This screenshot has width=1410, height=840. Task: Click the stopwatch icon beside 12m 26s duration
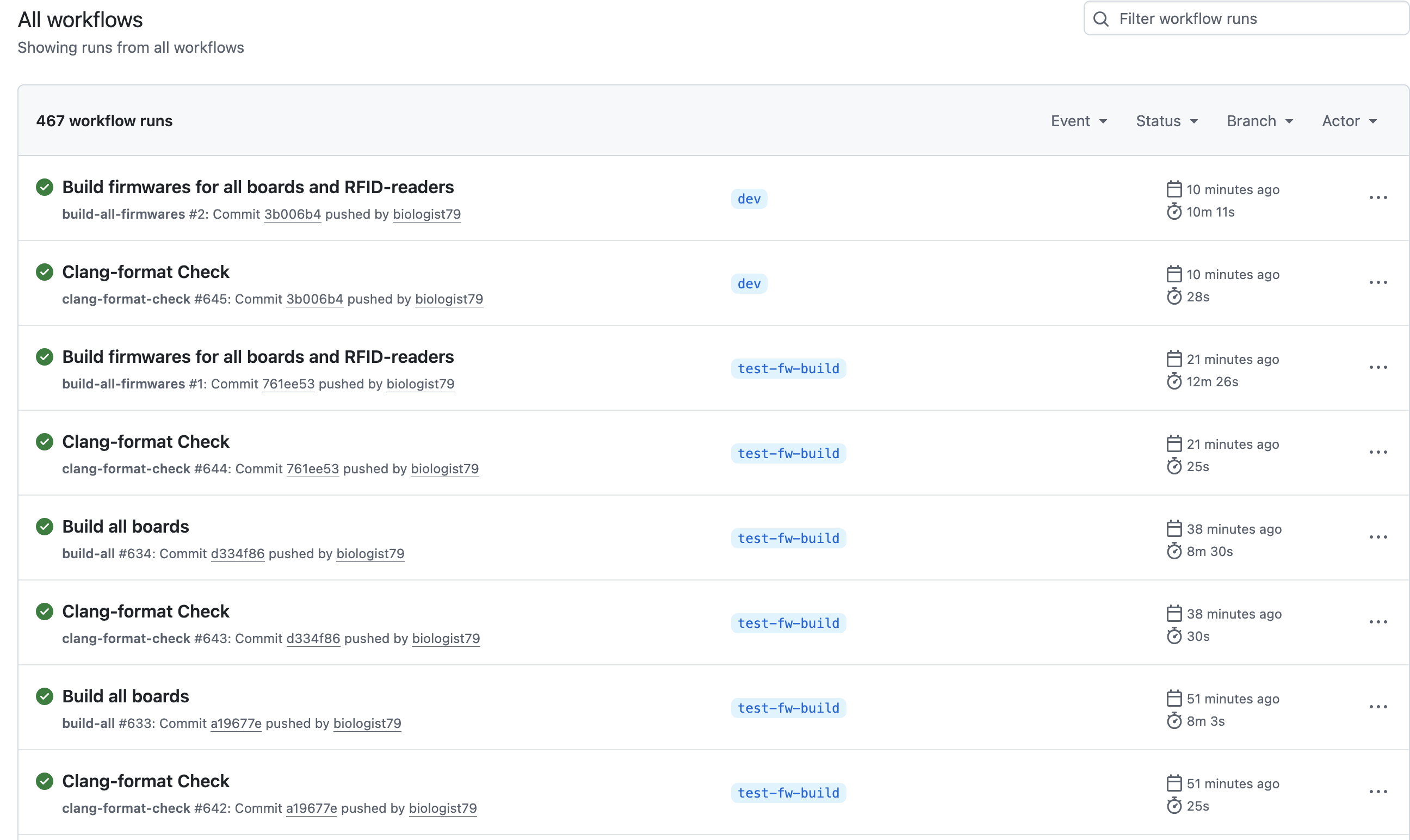[x=1174, y=381]
